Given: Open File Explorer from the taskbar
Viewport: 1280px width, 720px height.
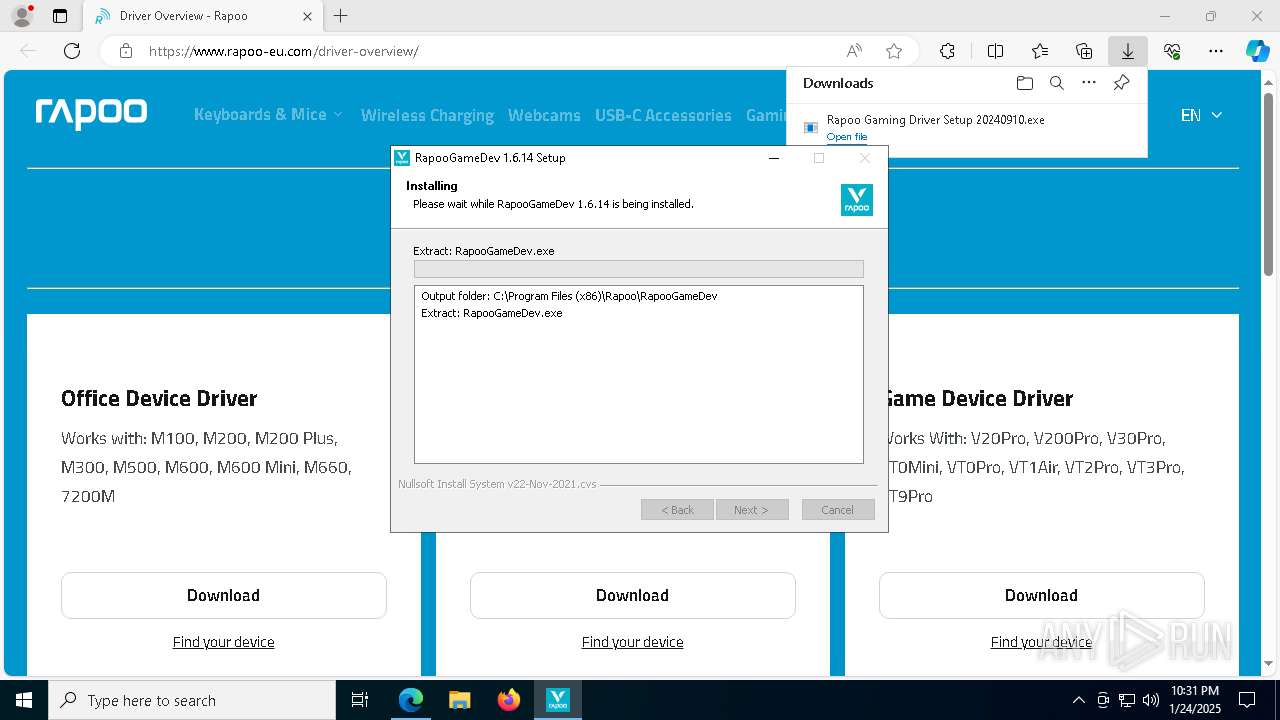Looking at the screenshot, I should pyautogui.click(x=459, y=700).
